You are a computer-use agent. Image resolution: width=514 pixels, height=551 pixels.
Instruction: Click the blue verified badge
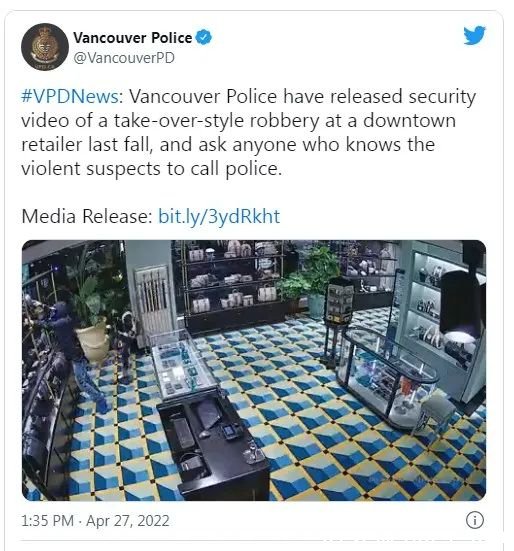[x=203, y=38]
